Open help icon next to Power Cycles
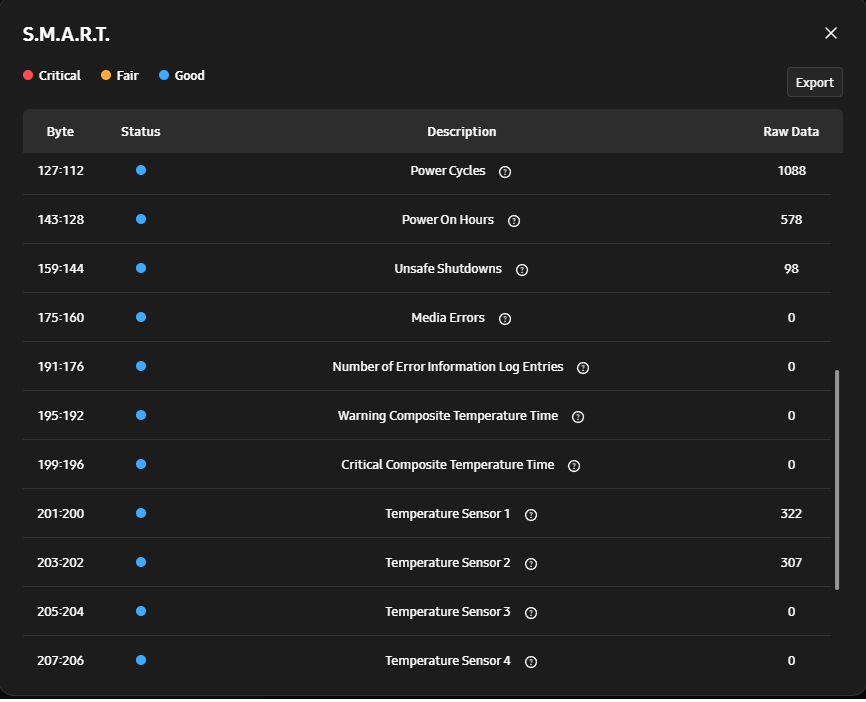The width and height of the screenshot is (866, 702). click(x=505, y=172)
